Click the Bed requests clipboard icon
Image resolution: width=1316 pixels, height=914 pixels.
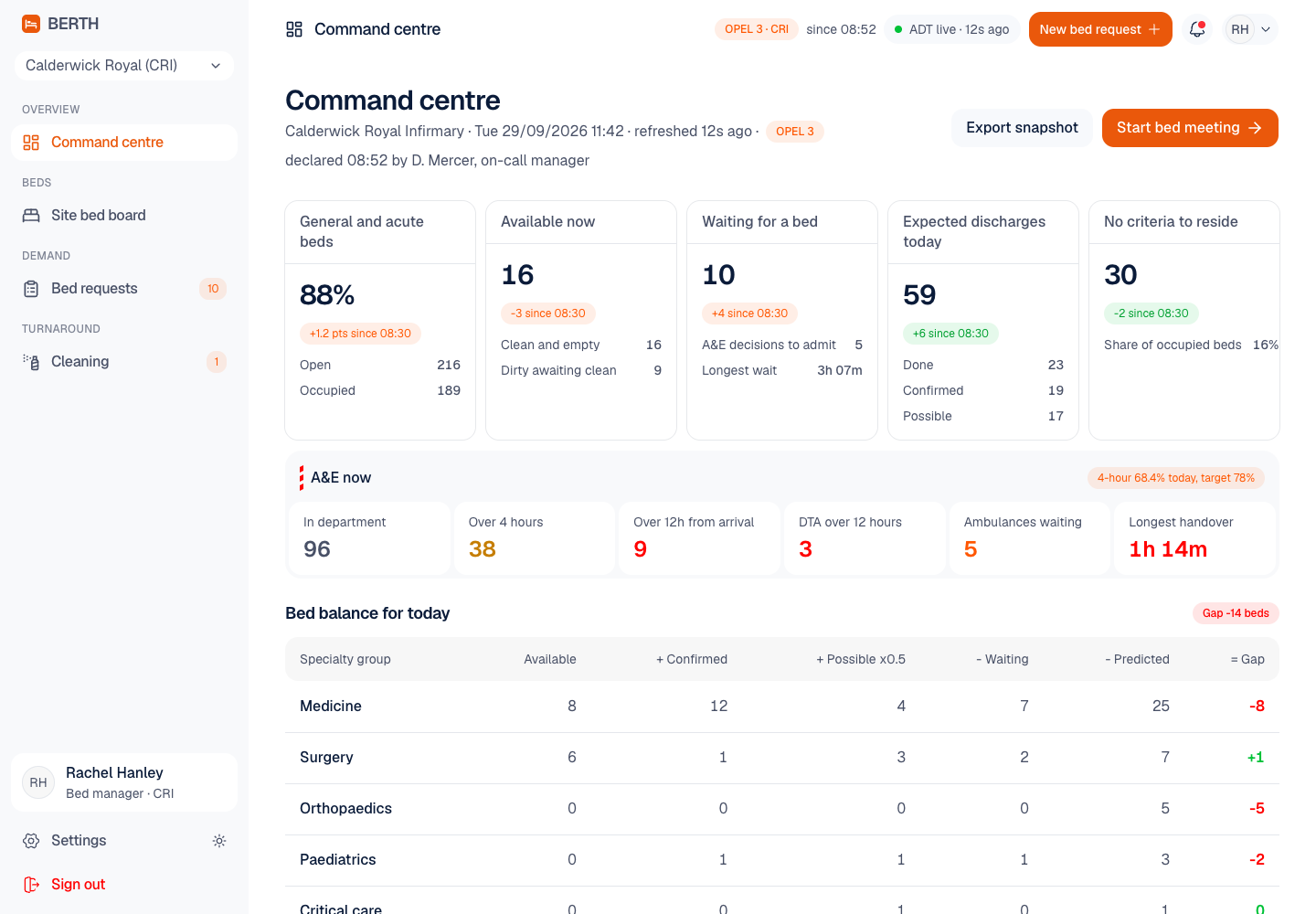tap(31, 289)
